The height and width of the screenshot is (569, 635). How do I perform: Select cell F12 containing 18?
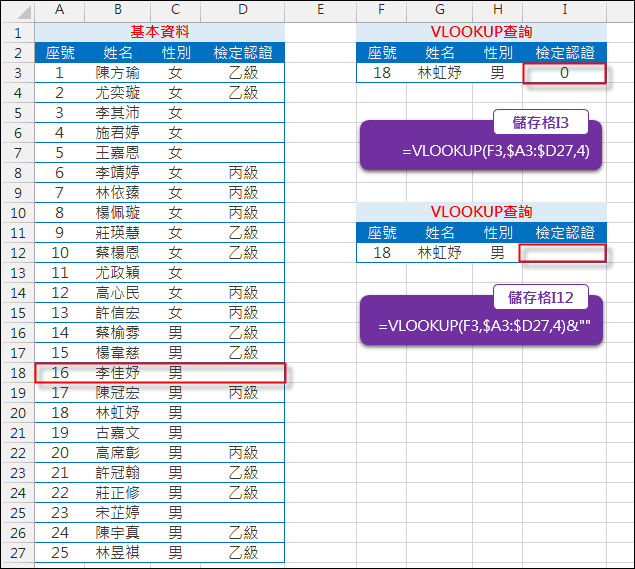point(381,253)
